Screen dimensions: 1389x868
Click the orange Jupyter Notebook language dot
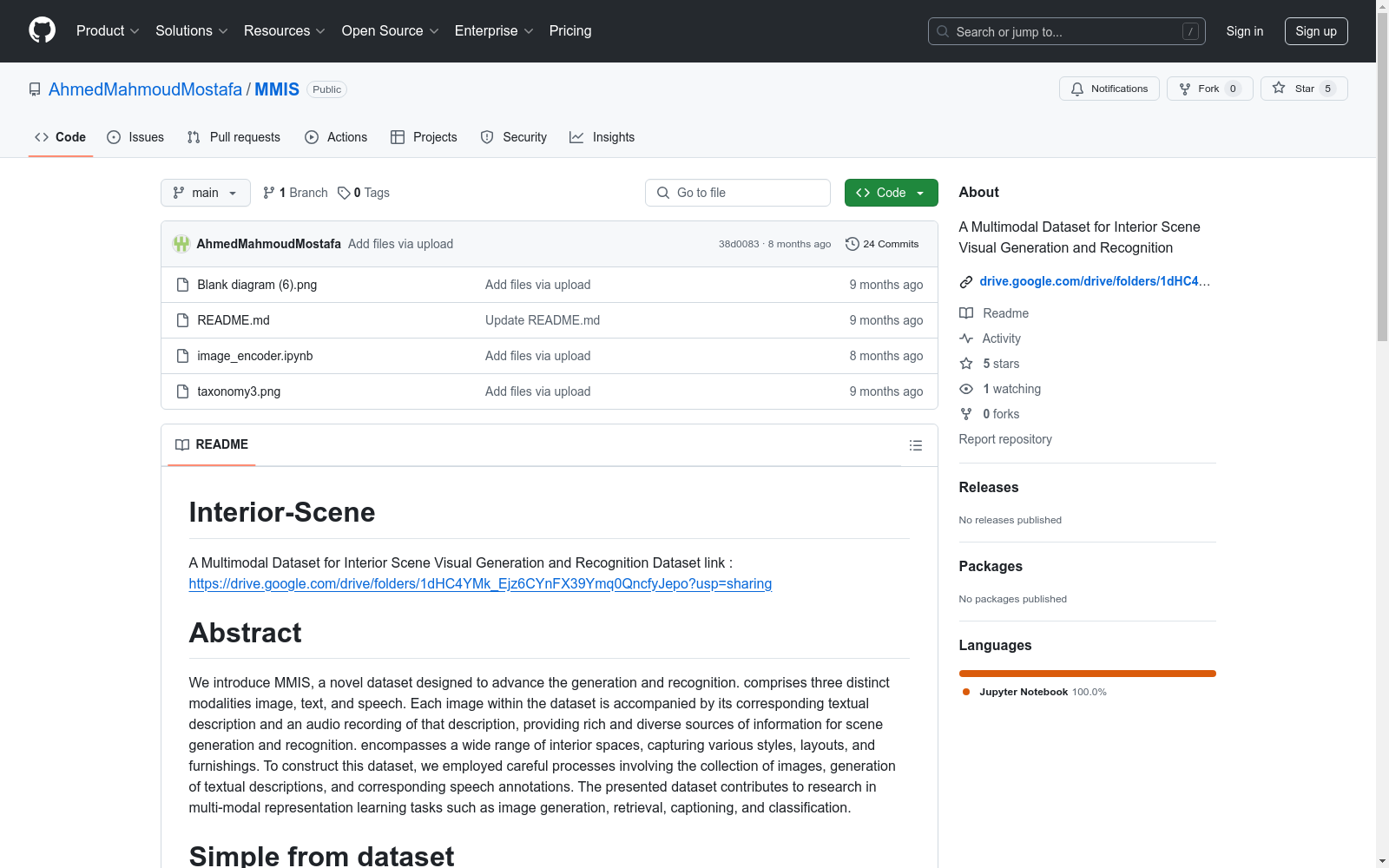[966, 692]
